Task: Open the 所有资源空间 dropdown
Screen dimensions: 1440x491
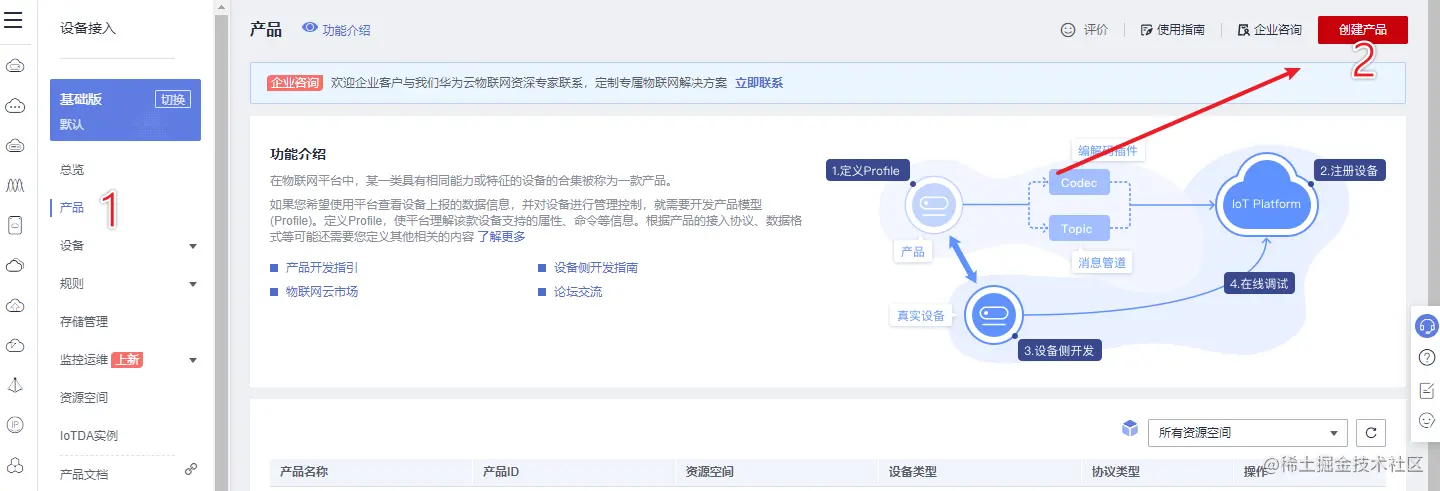Action: 1248,433
